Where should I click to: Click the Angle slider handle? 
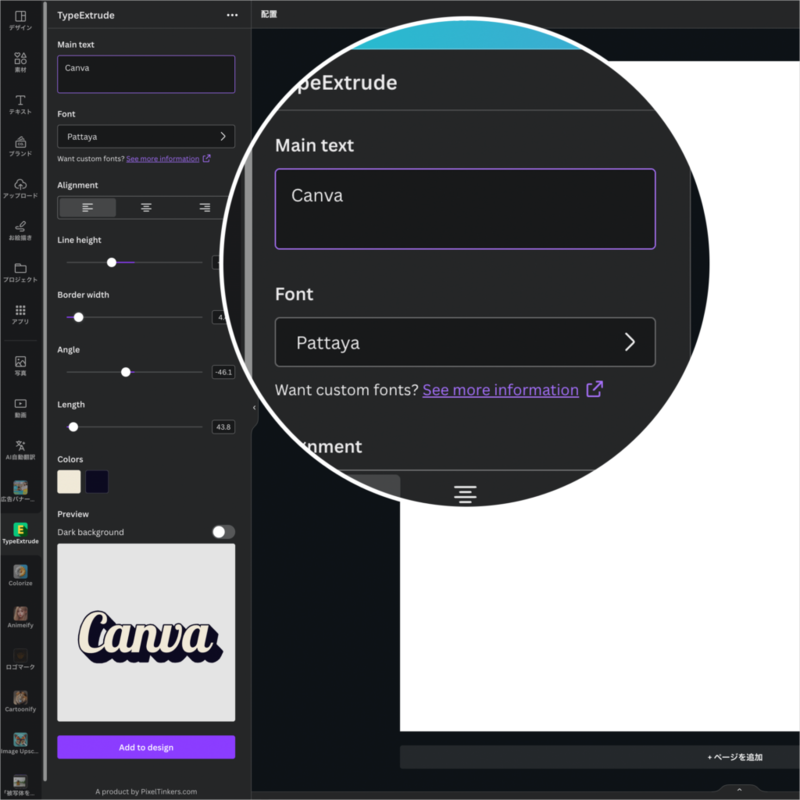click(126, 372)
